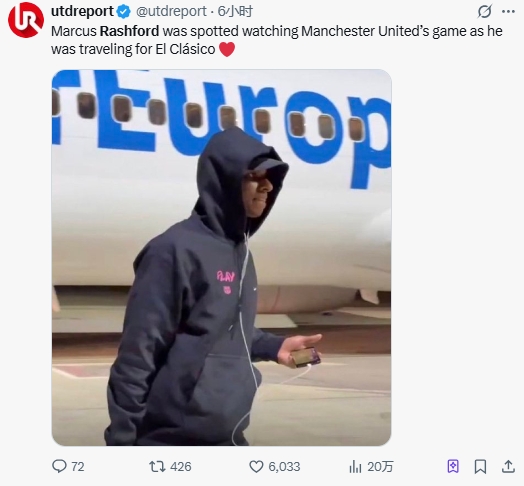View analytics via the bar chart icon
This screenshot has width=524, height=486.
(x=355, y=467)
